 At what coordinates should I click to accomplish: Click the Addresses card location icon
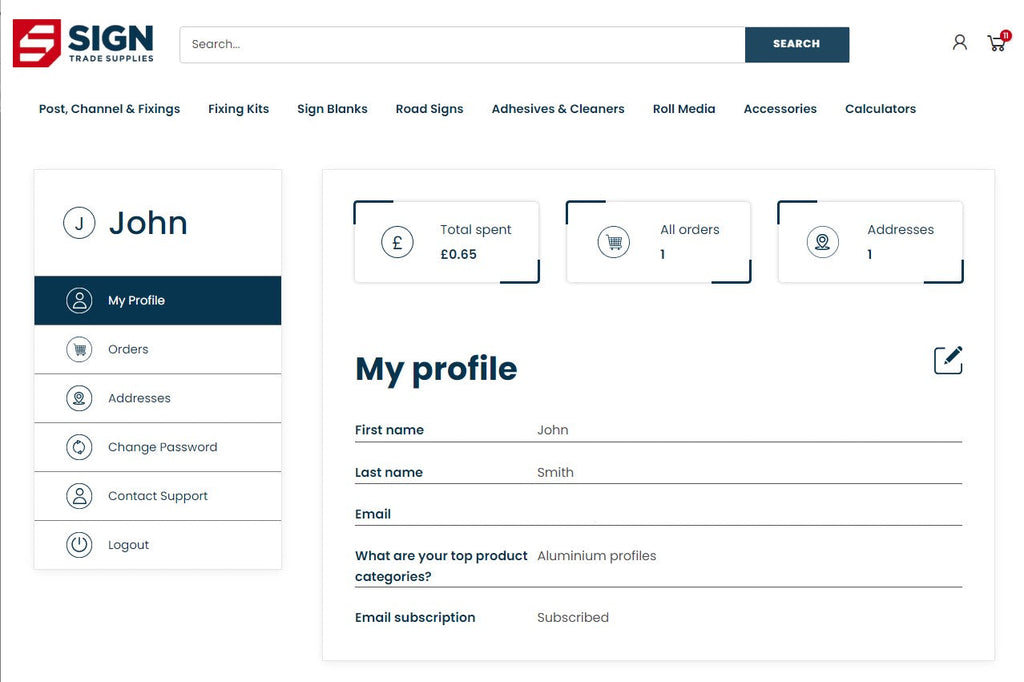[822, 241]
